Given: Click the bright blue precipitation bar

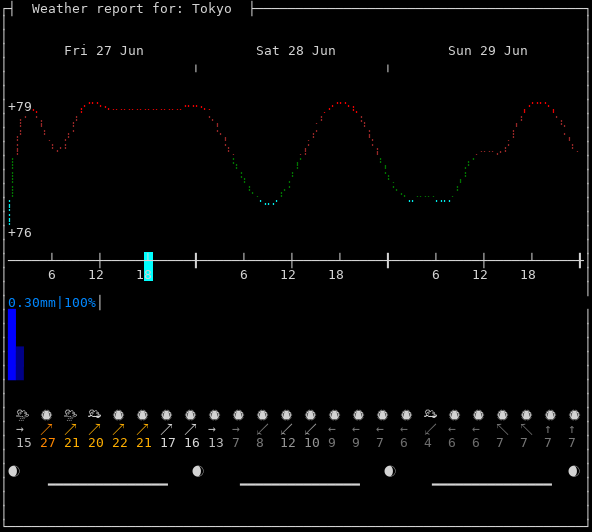Looking at the screenshot, I should [x=12, y=344].
